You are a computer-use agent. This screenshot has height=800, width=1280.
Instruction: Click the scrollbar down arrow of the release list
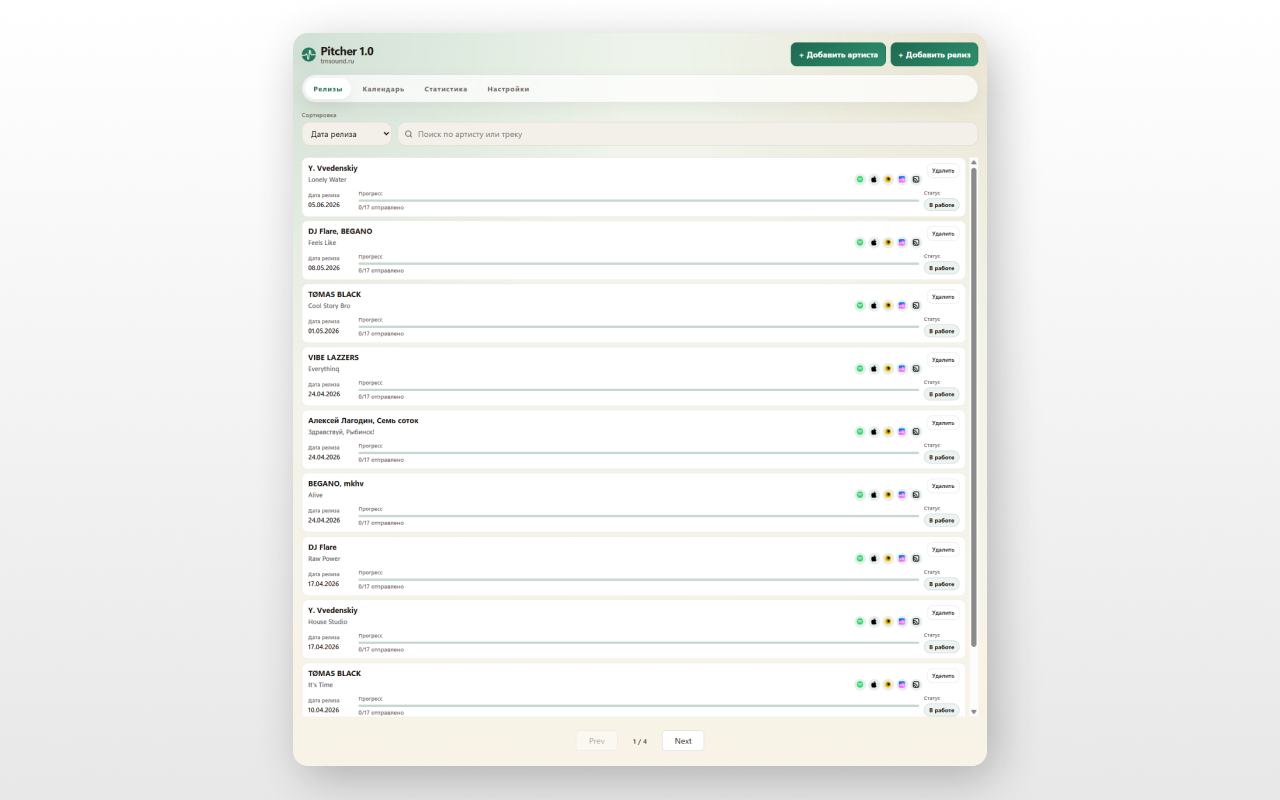pos(974,712)
